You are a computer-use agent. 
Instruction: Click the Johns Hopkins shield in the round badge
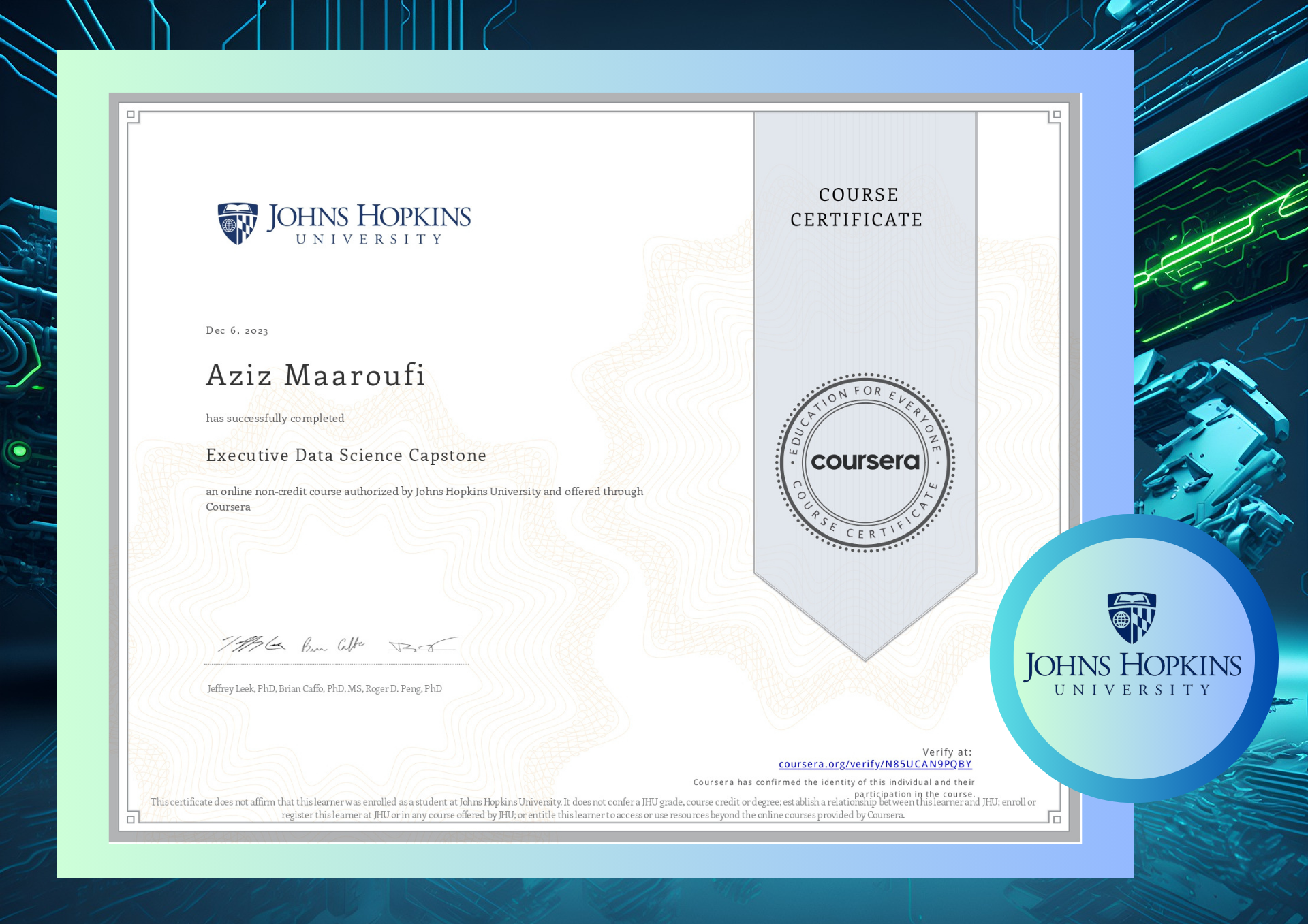1132,618
